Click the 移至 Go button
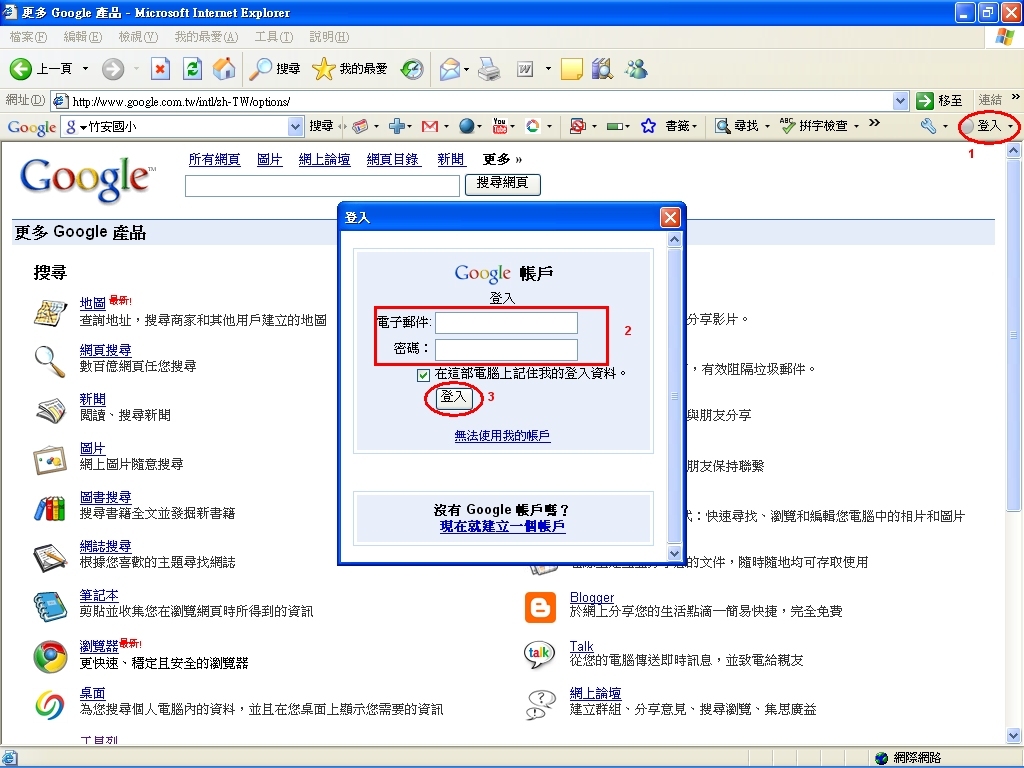Screen dimensions: 1024x768 pos(940,101)
